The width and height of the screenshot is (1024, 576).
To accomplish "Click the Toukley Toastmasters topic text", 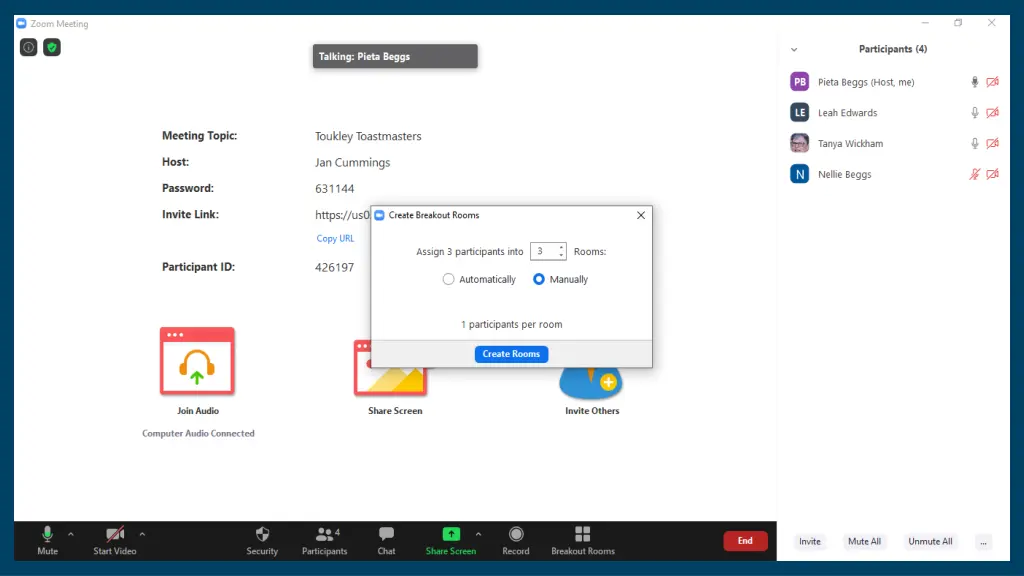I will tap(368, 136).
